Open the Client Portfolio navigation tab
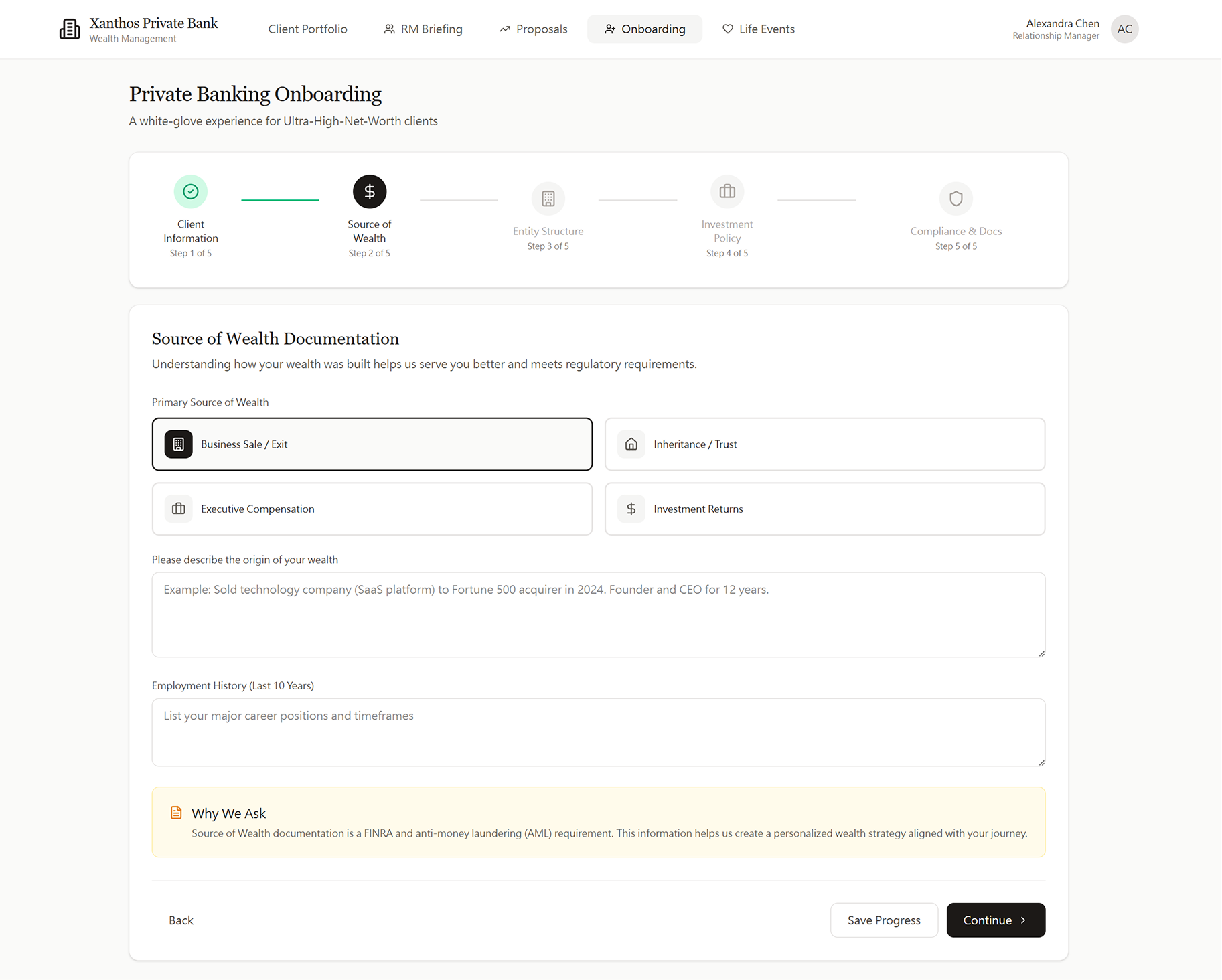Screen dimensions: 1222x980 click(307, 29)
